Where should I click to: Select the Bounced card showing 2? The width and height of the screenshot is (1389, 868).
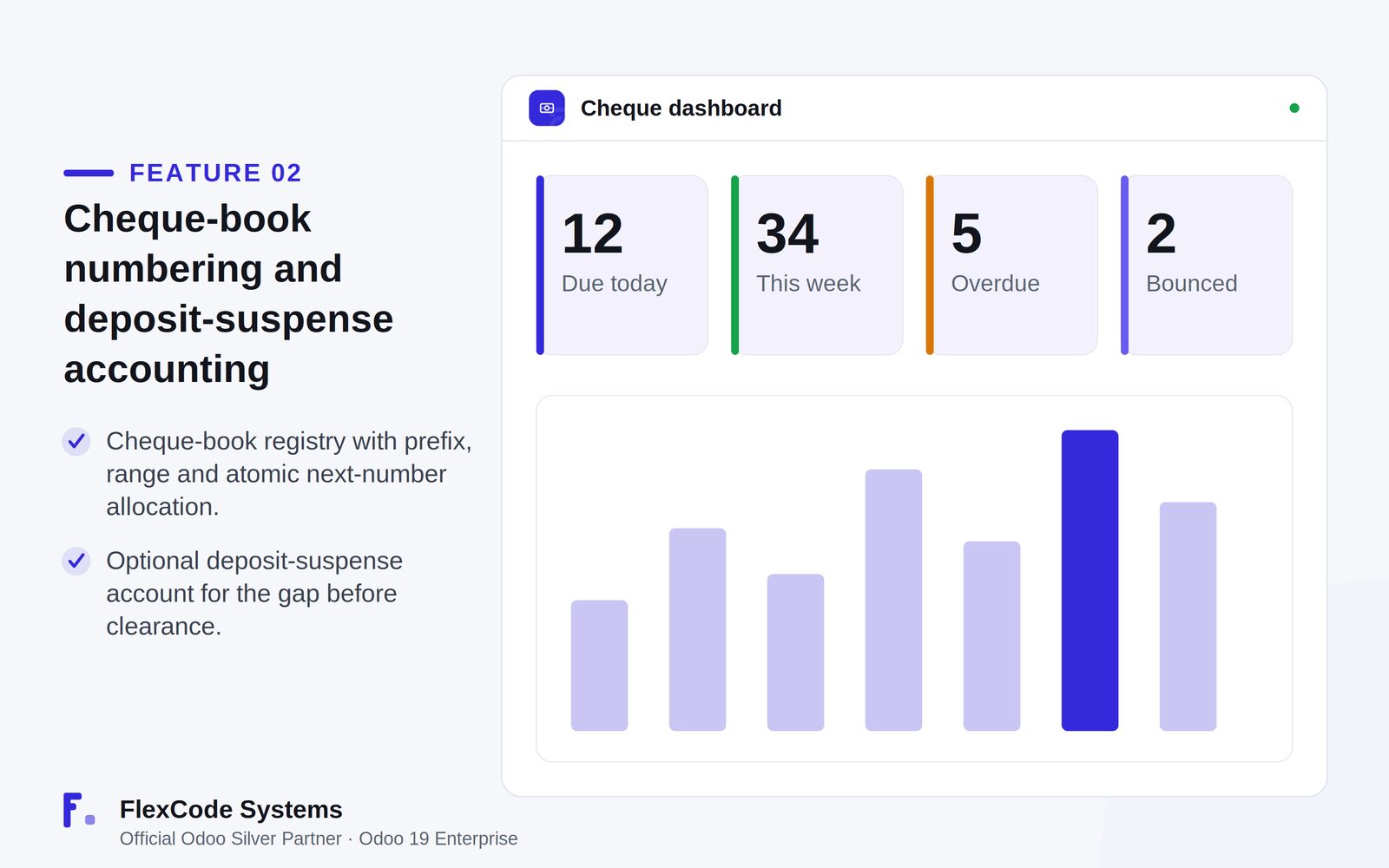click(x=1207, y=265)
